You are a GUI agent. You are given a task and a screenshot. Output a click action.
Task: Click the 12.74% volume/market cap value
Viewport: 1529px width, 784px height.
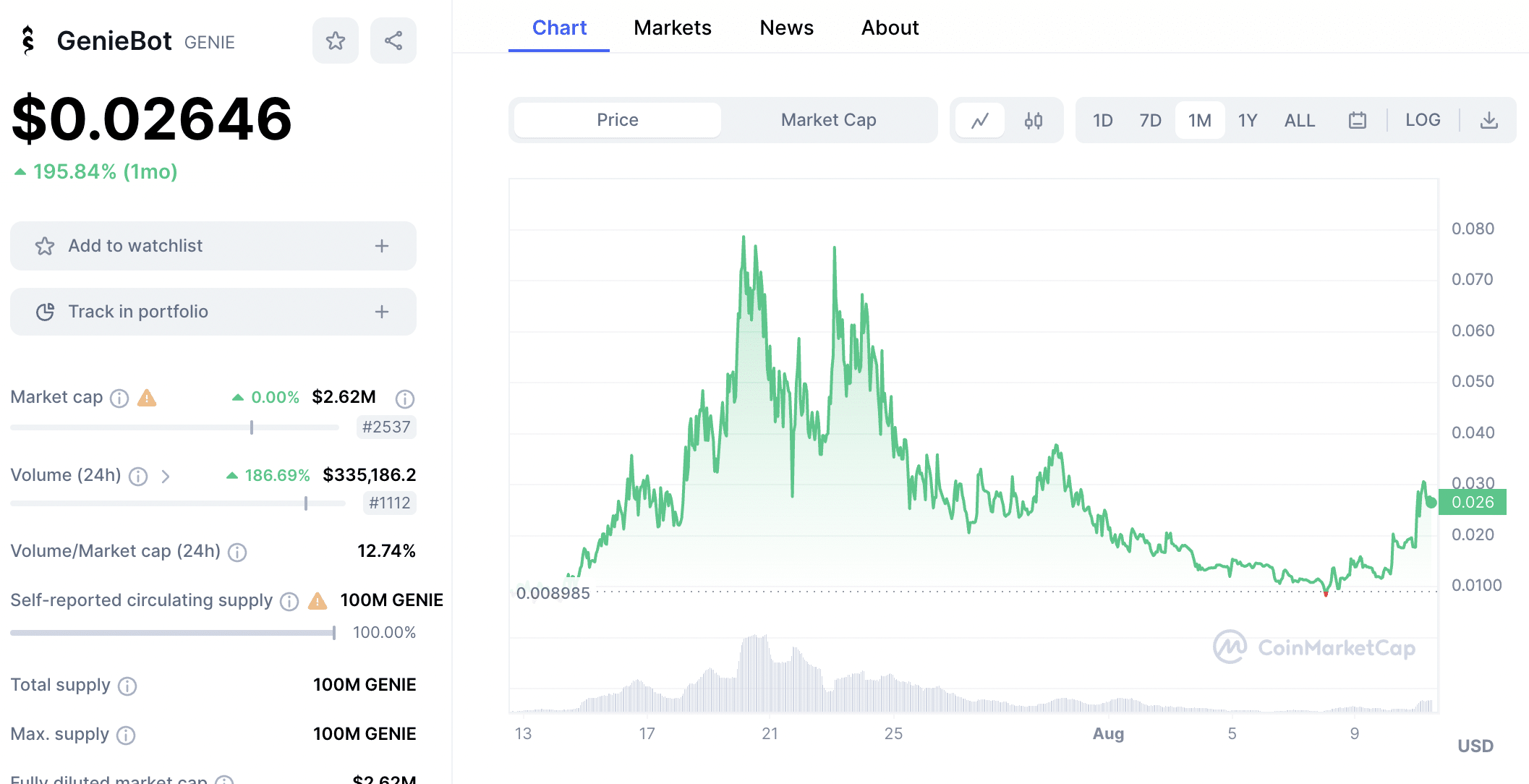tap(387, 551)
